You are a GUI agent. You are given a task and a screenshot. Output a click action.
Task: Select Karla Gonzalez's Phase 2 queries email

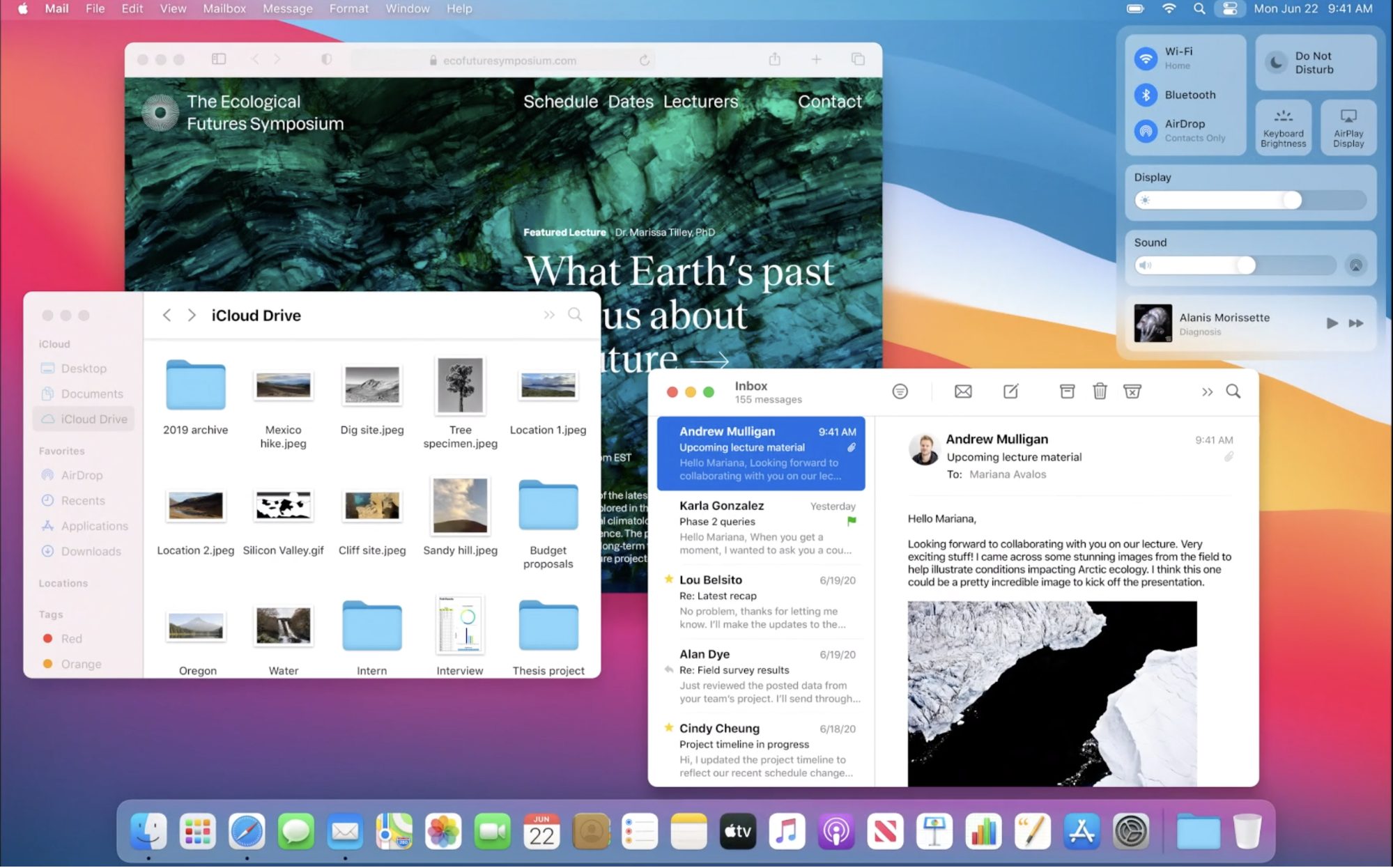[x=761, y=527]
